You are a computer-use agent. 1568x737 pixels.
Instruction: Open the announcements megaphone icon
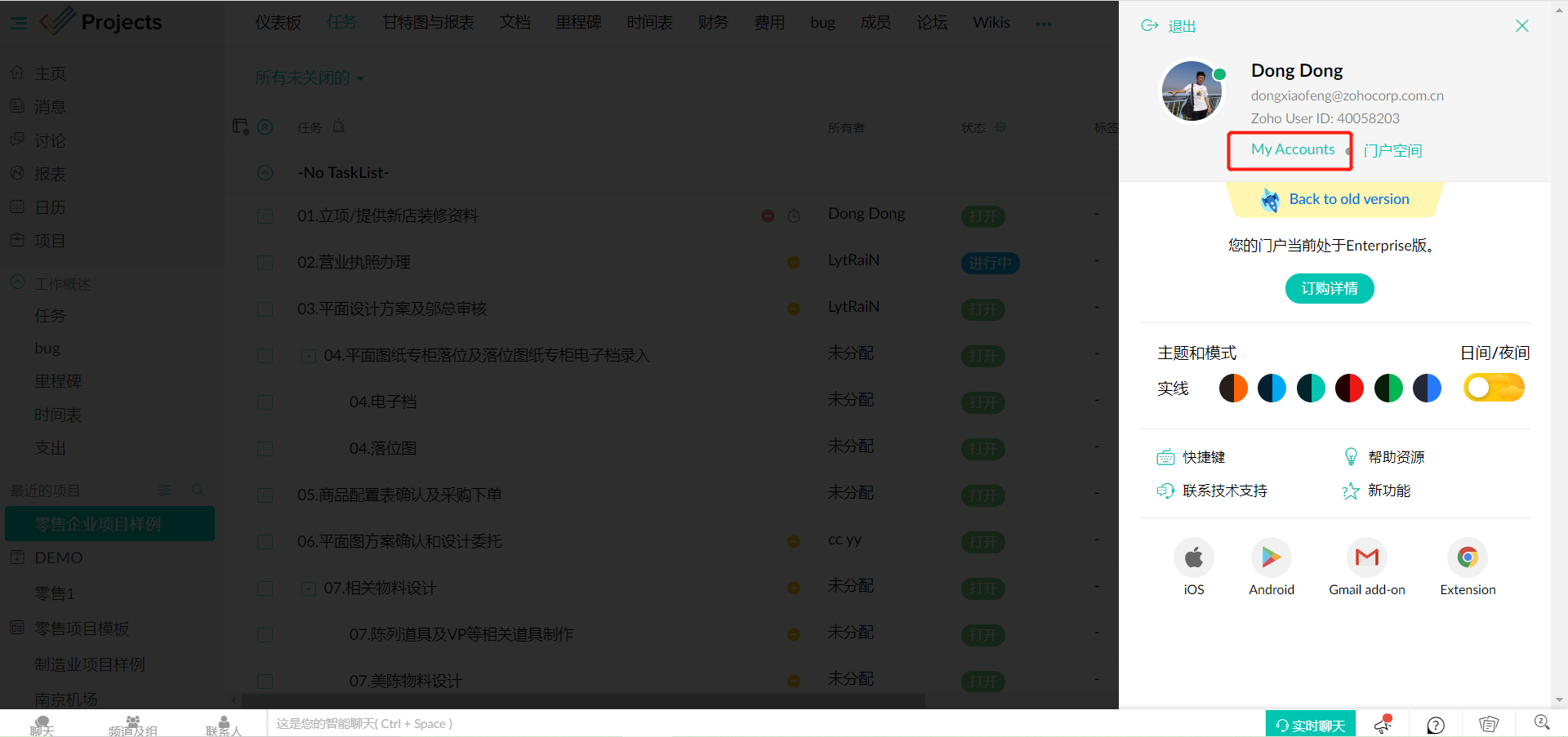coord(1383,724)
